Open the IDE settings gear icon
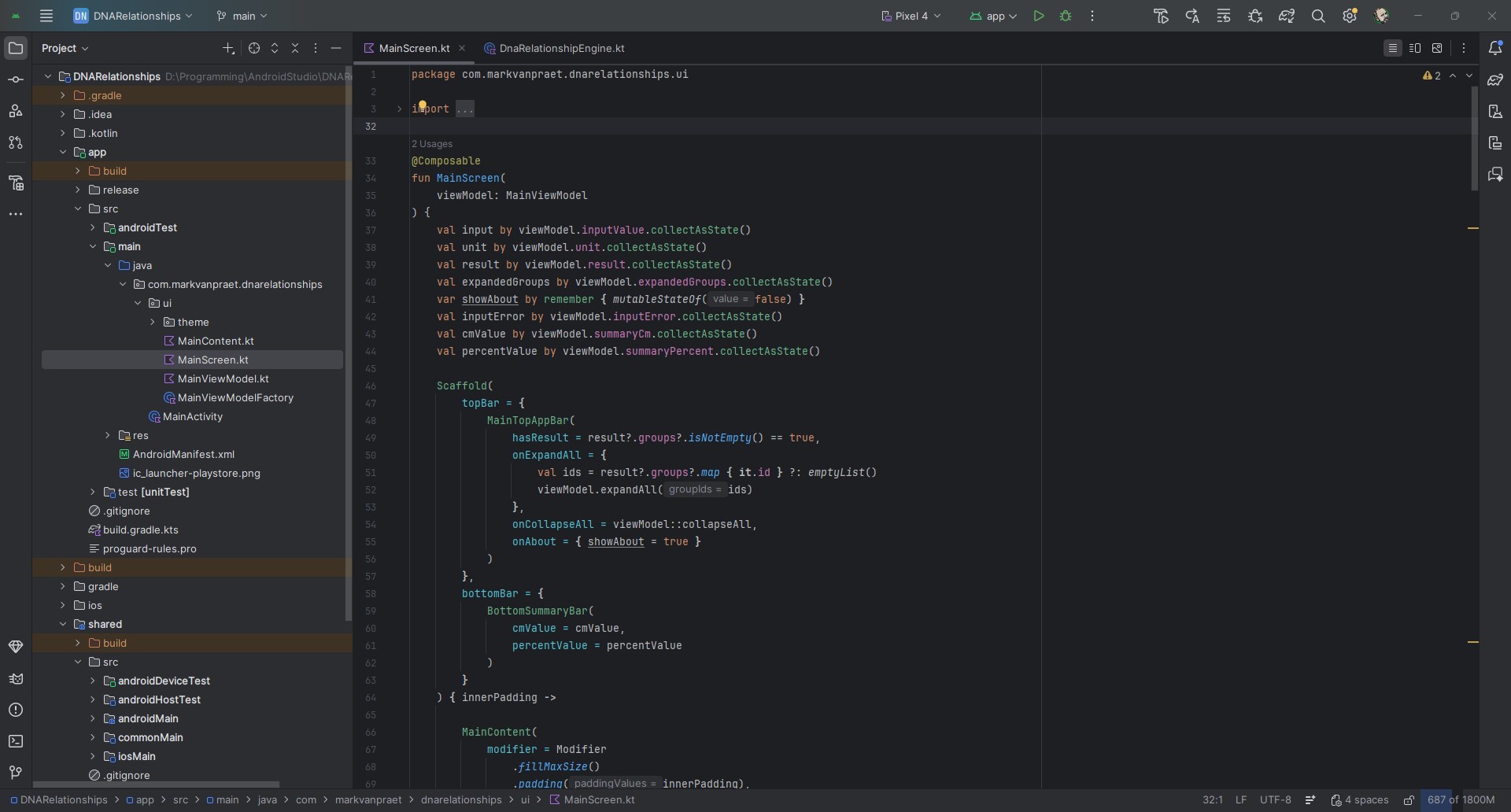Viewport: 1511px width, 812px height. pos(1350,16)
